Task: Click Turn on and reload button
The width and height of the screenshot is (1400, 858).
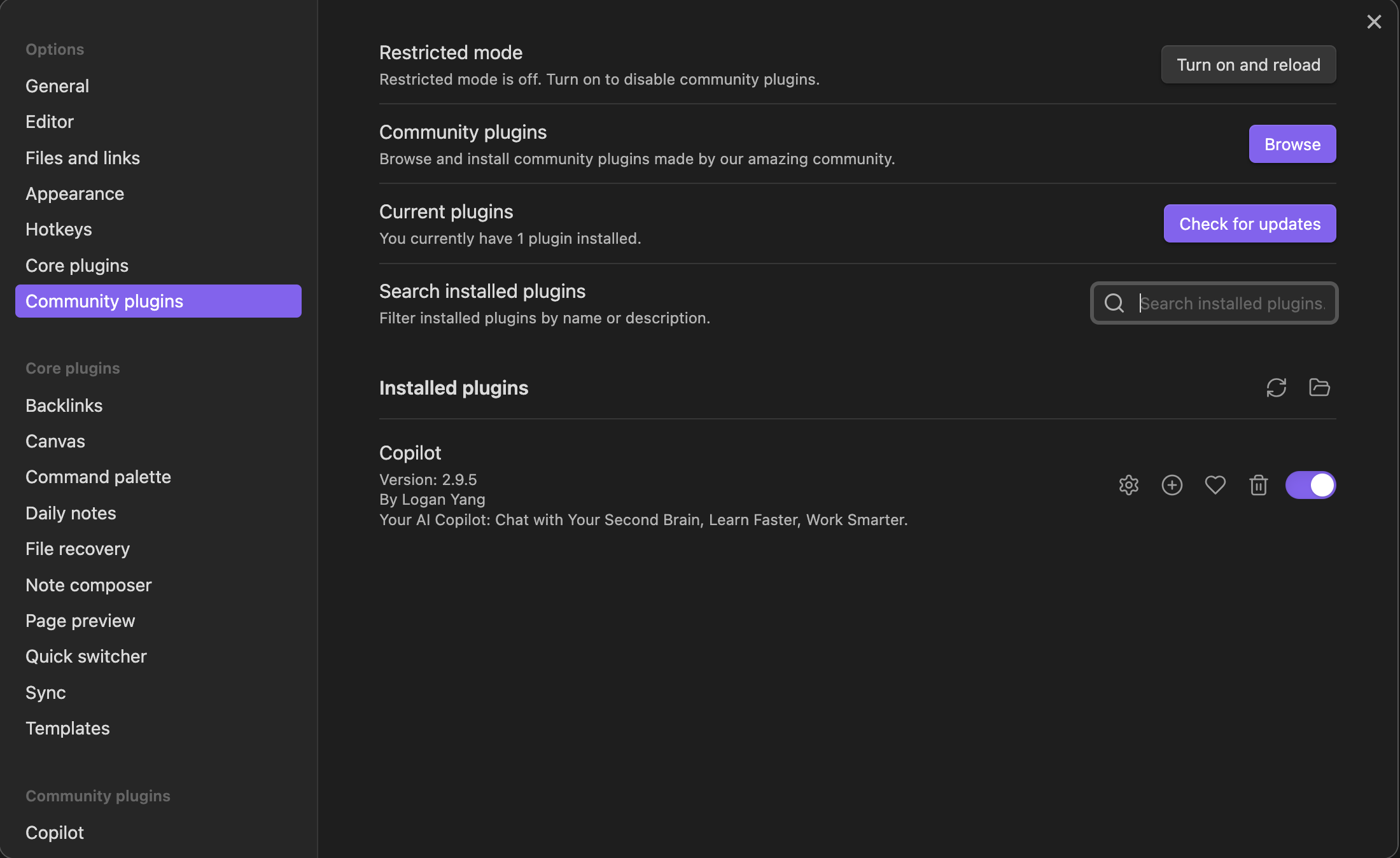Action: (1248, 64)
